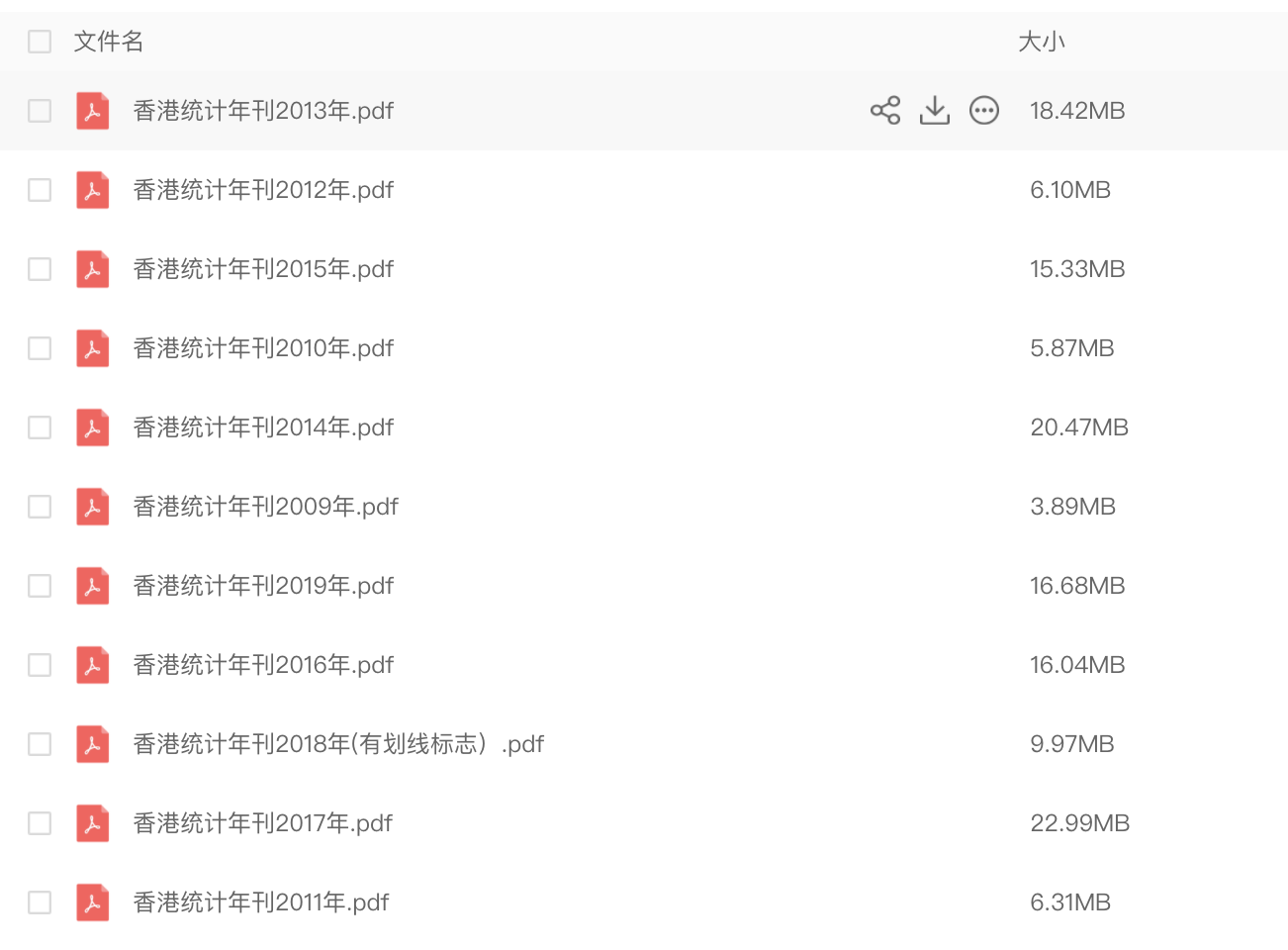Image resolution: width=1288 pixels, height=950 pixels.
Task: Open 香港统计年刊2018年(有划线标志).pdf
Action: click(338, 744)
